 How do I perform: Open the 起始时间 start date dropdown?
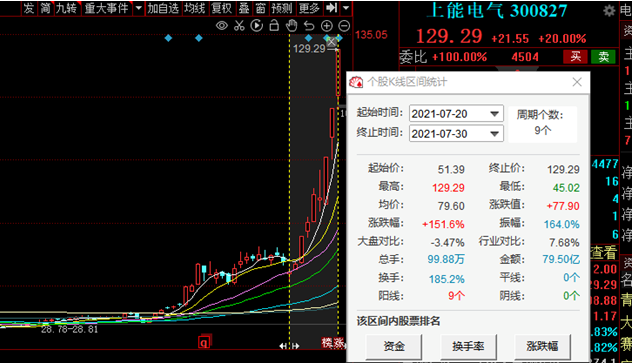coord(494,114)
